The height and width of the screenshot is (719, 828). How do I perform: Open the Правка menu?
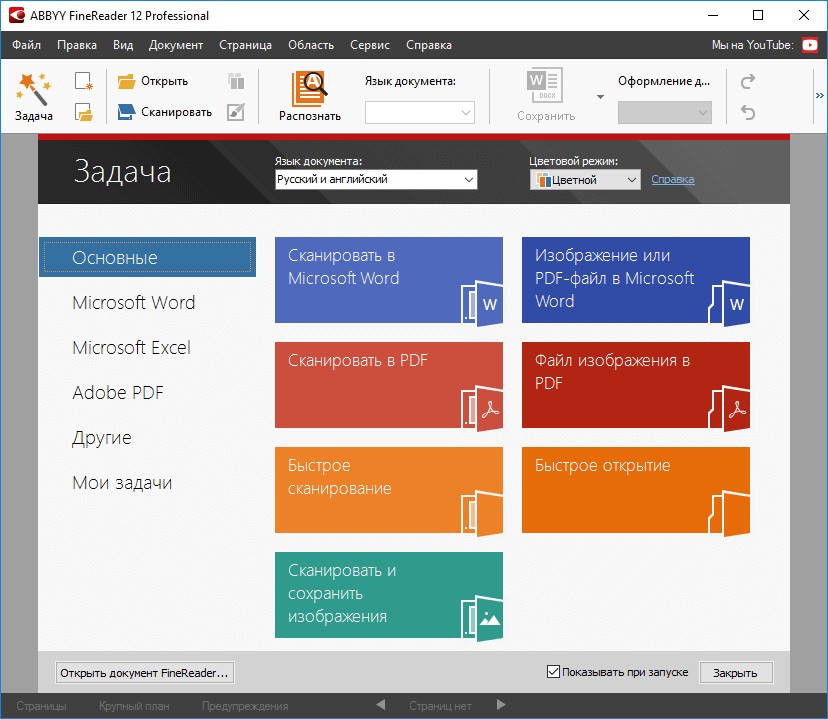[x=77, y=45]
